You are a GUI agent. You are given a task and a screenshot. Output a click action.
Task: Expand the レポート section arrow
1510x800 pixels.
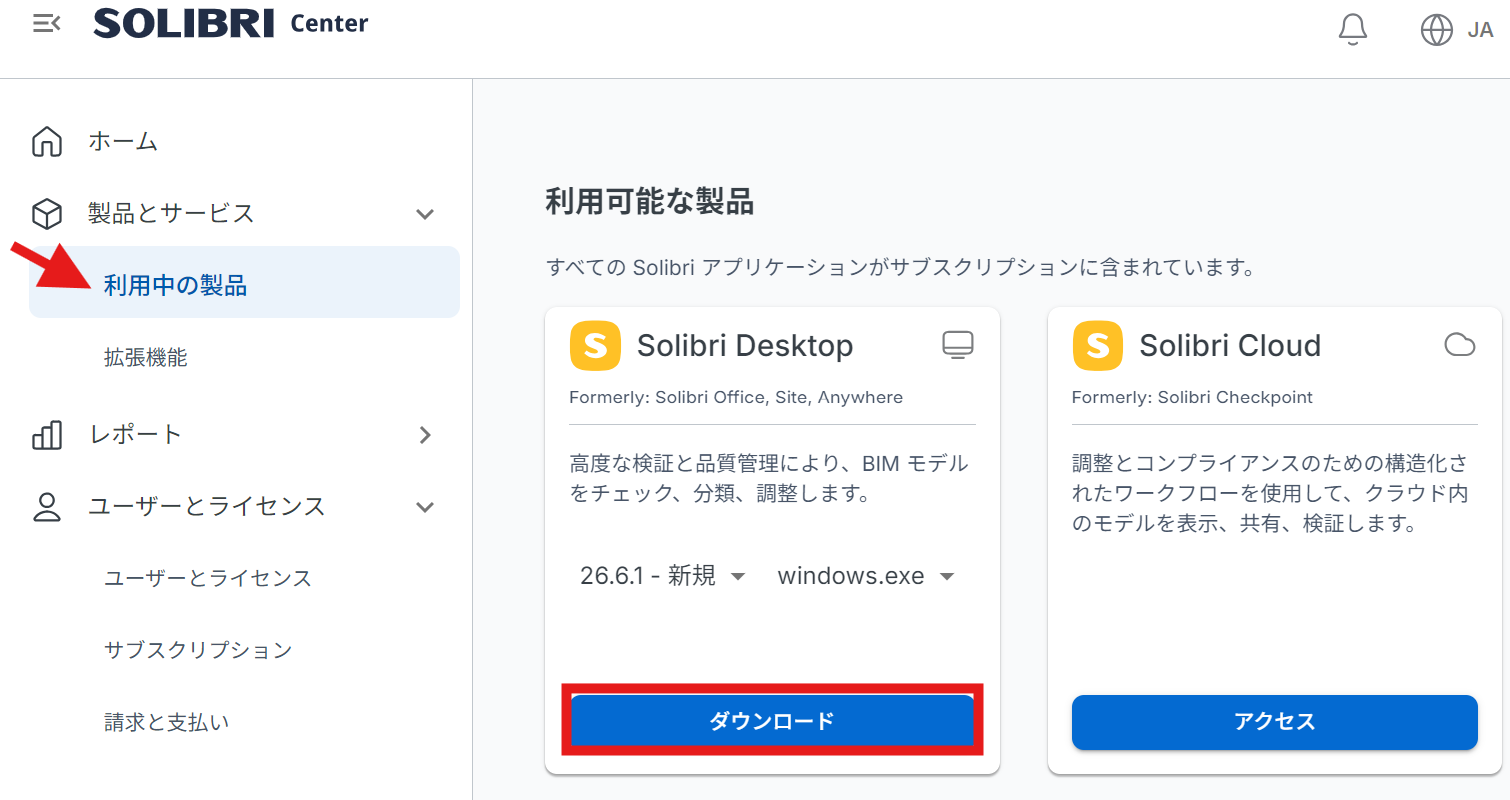point(425,434)
